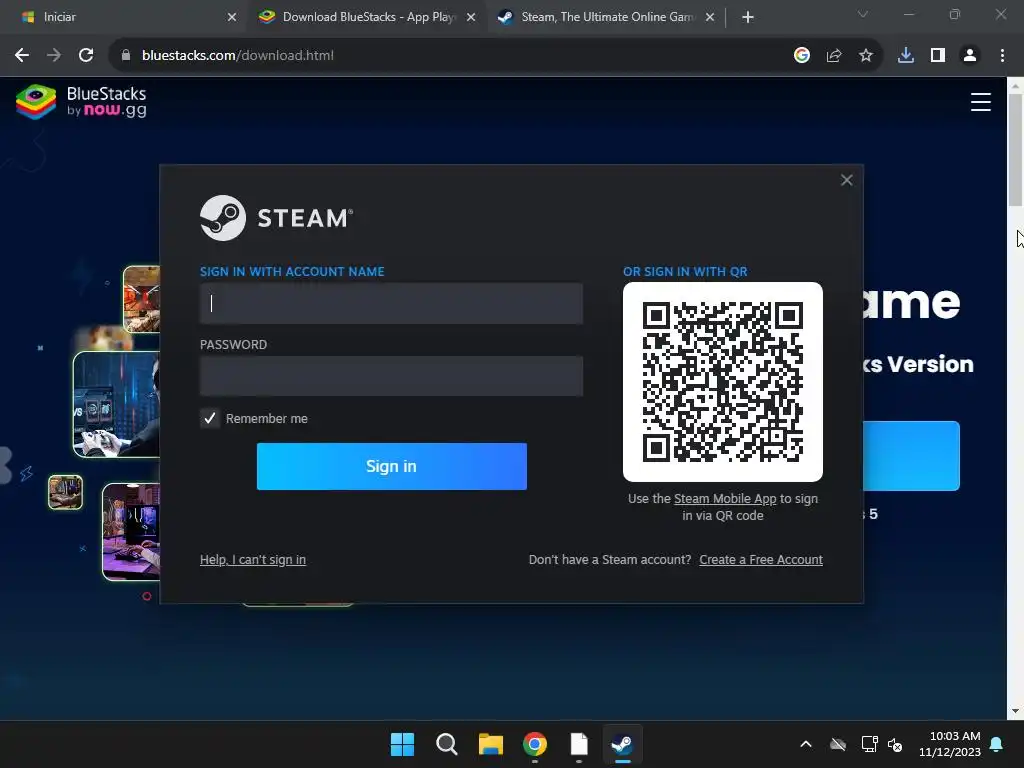Click the cloud sync tray icon
The image size is (1024, 768).
(x=838, y=744)
